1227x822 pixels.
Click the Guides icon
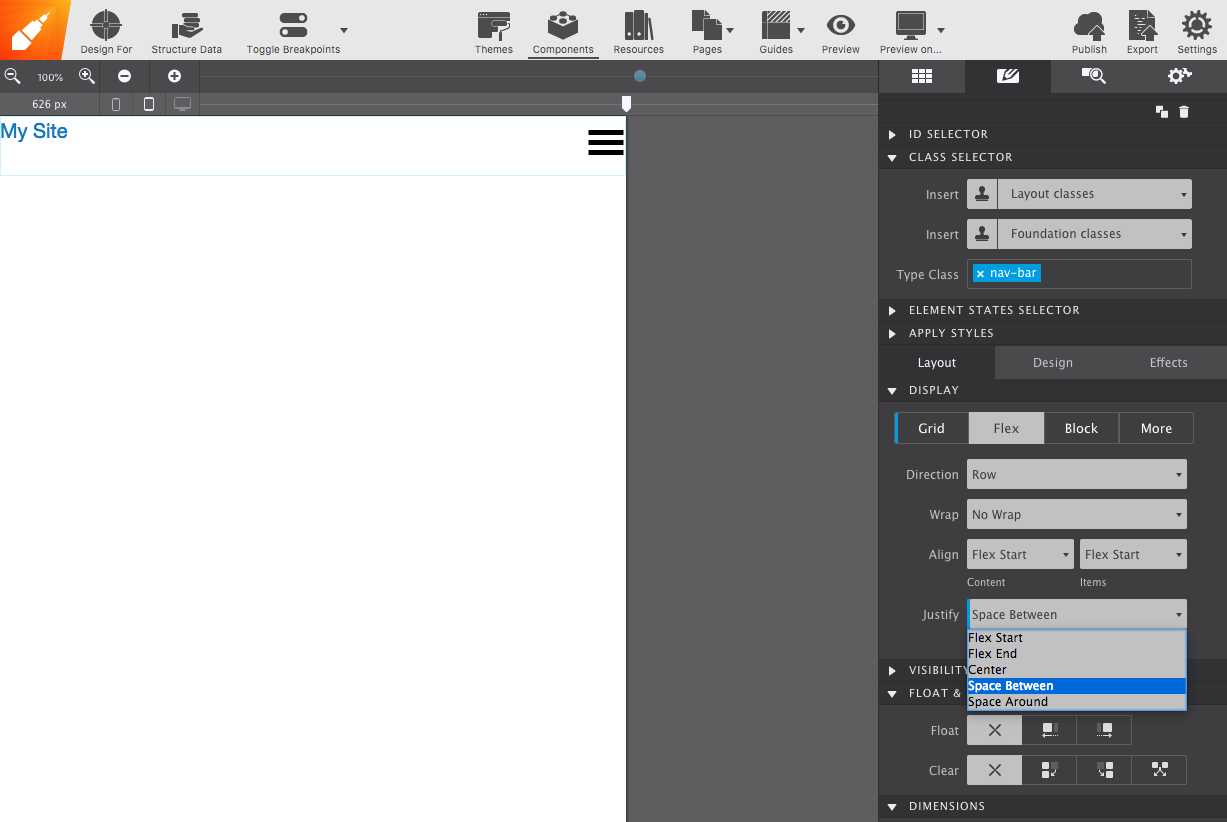pos(776,25)
